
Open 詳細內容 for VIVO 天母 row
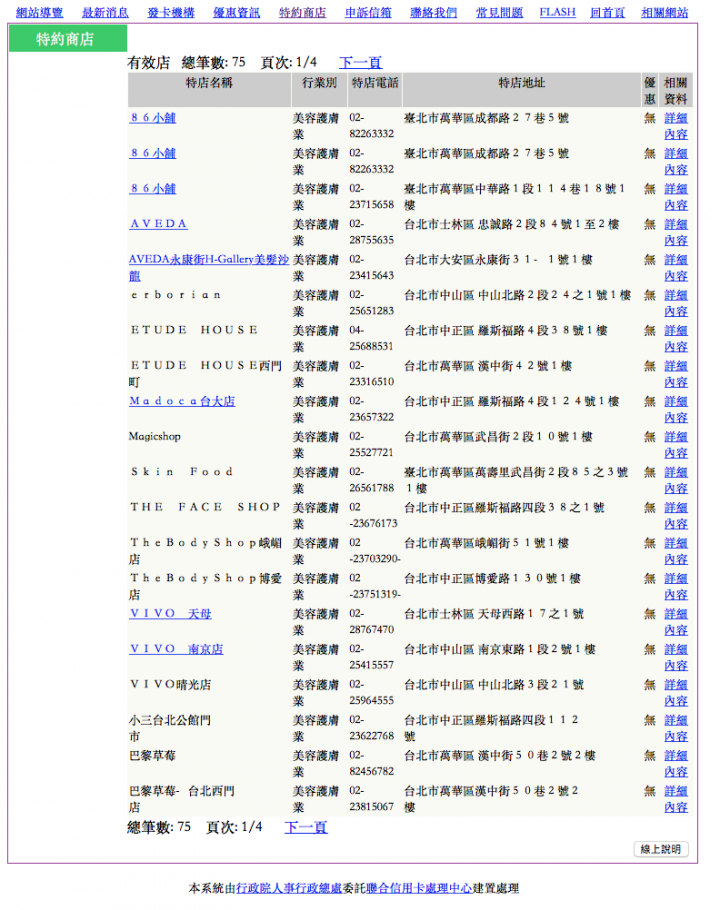pyautogui.click(x=676, y=622)
